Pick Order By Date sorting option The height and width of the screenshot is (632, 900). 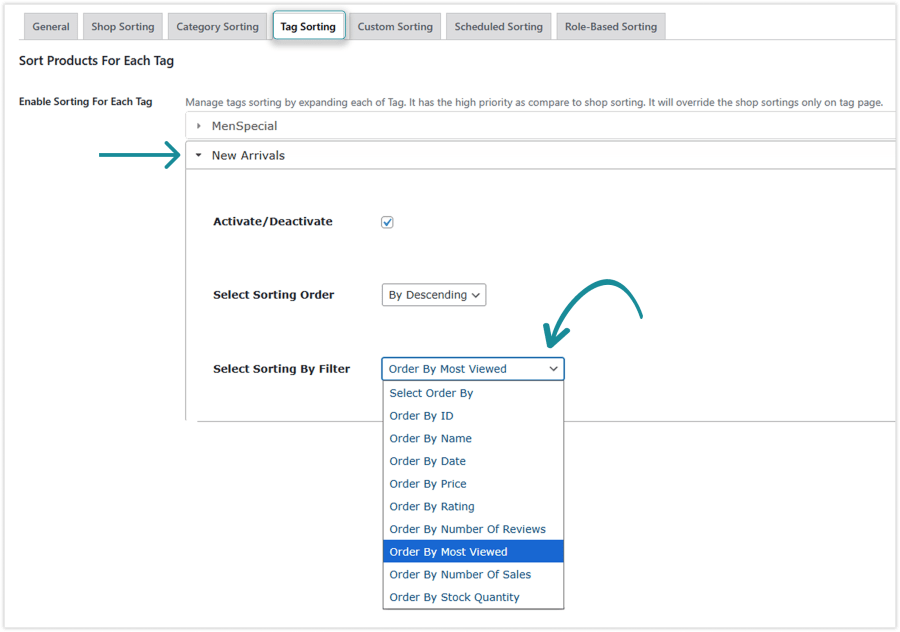pos(427,461)
